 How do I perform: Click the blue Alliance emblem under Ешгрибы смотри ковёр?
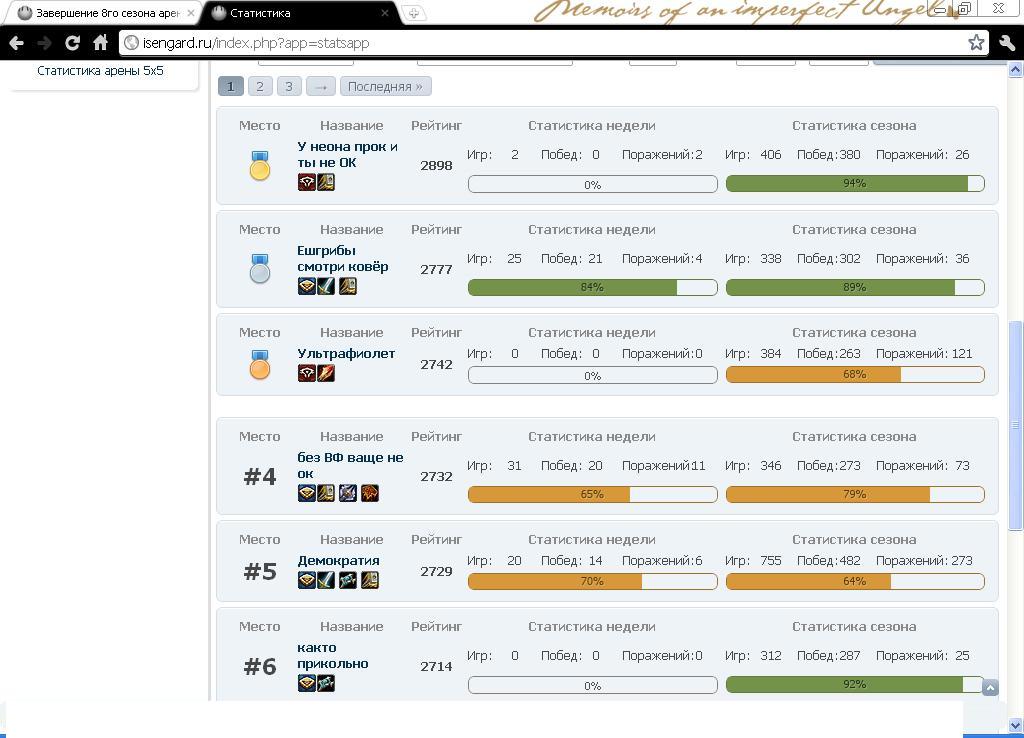(307, 285)
